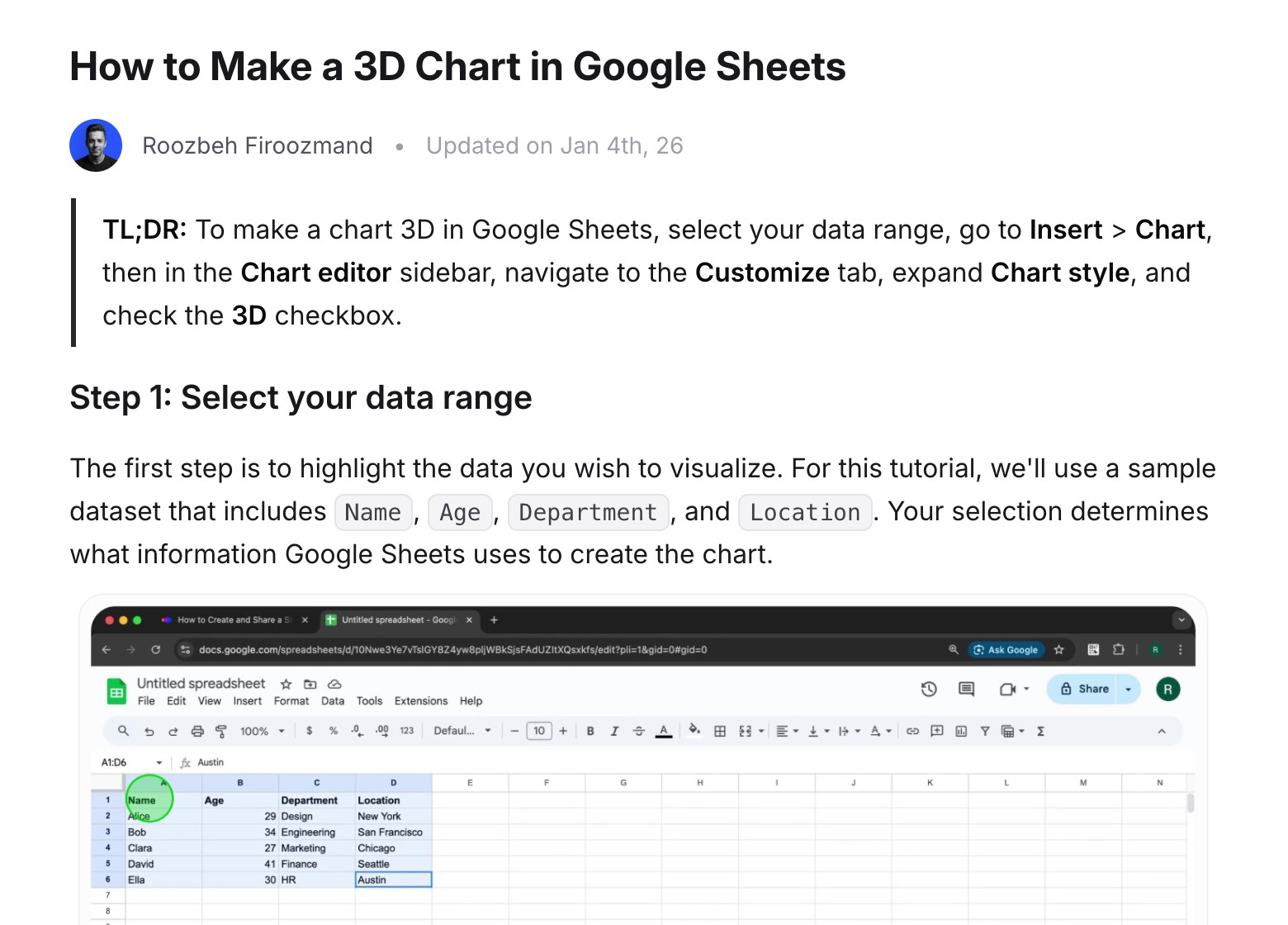Image resolution: width=1288 pixels, height=925 pixels.
Task: Open the vertical align dropdown
Action: (818, 731)
